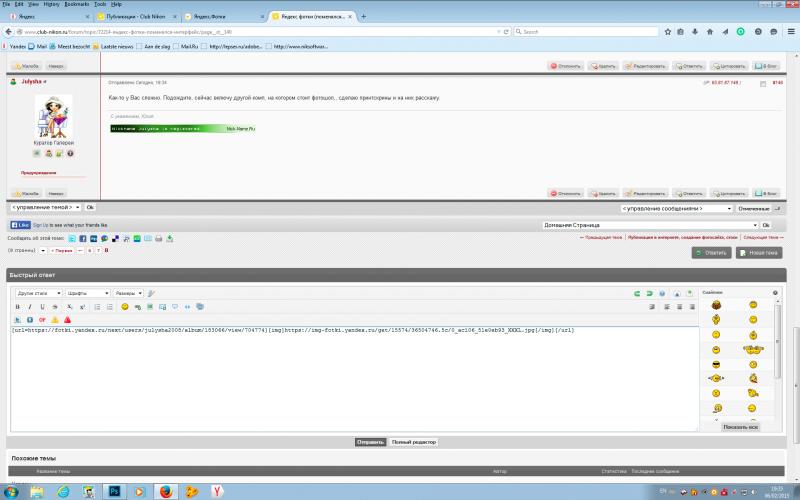The image size is (800, 500).
Task: Insert the red warning triangle tag
Action: click(67, 320)
